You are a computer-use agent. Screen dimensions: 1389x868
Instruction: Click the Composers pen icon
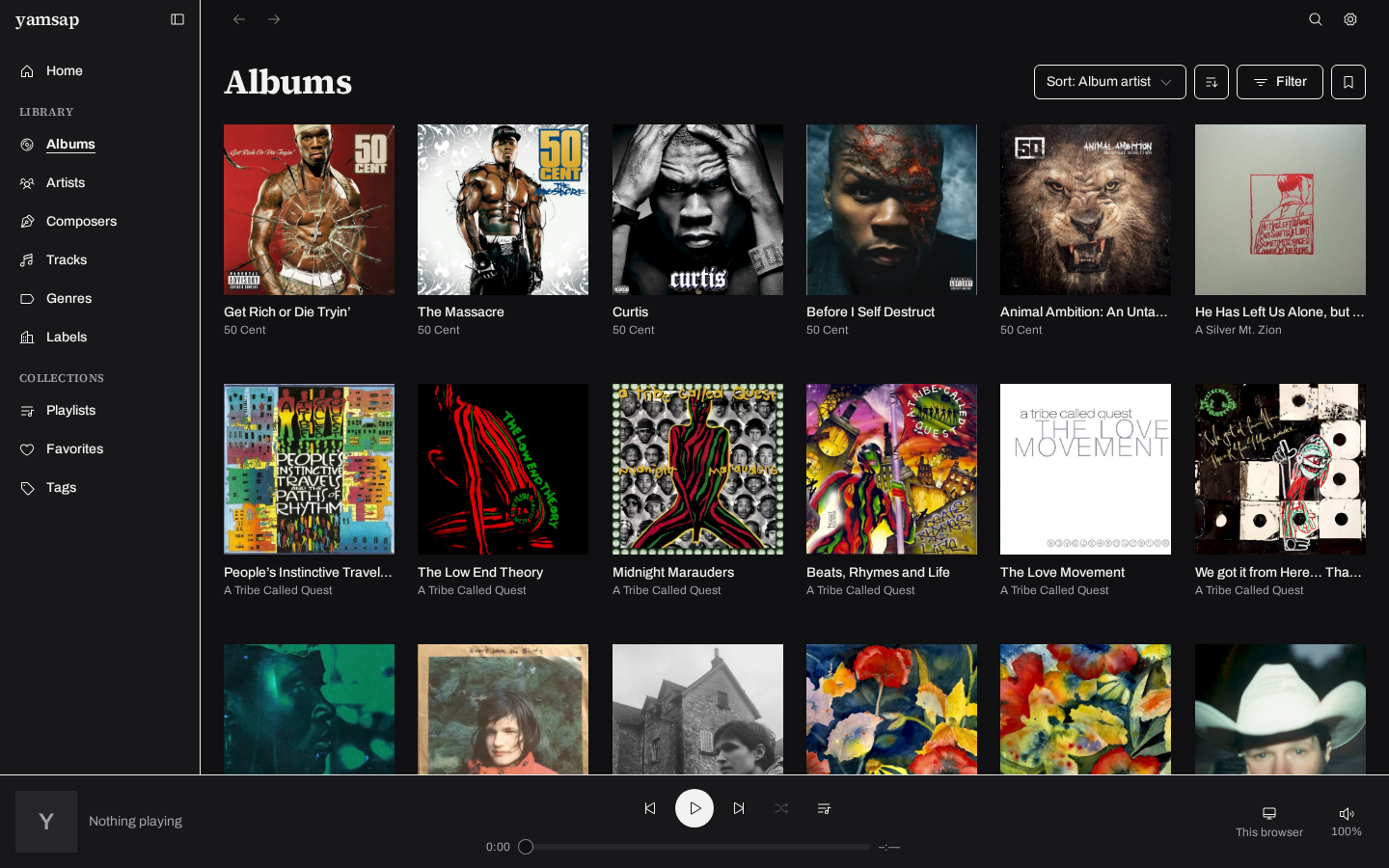click(27, 222)
